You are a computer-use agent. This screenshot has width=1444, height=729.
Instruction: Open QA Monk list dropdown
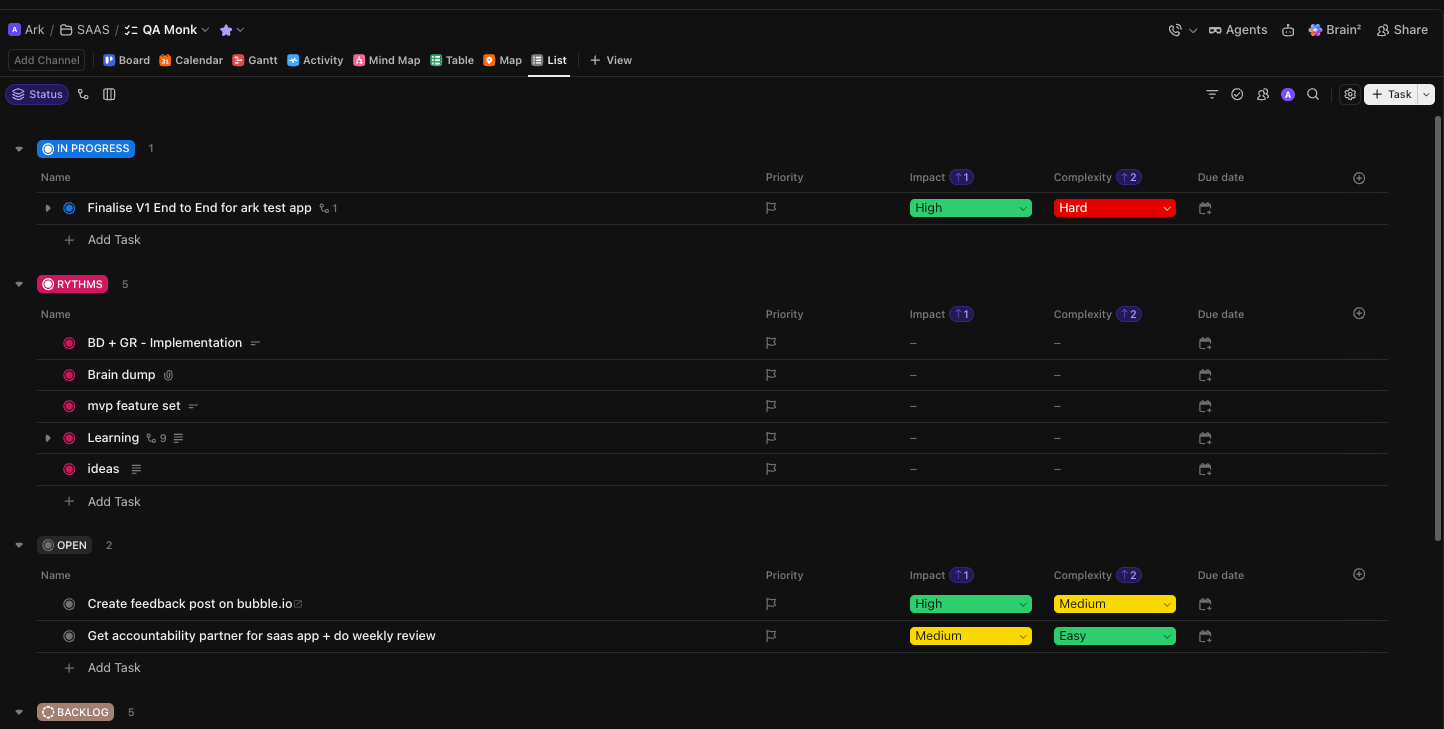pos(205,30)
